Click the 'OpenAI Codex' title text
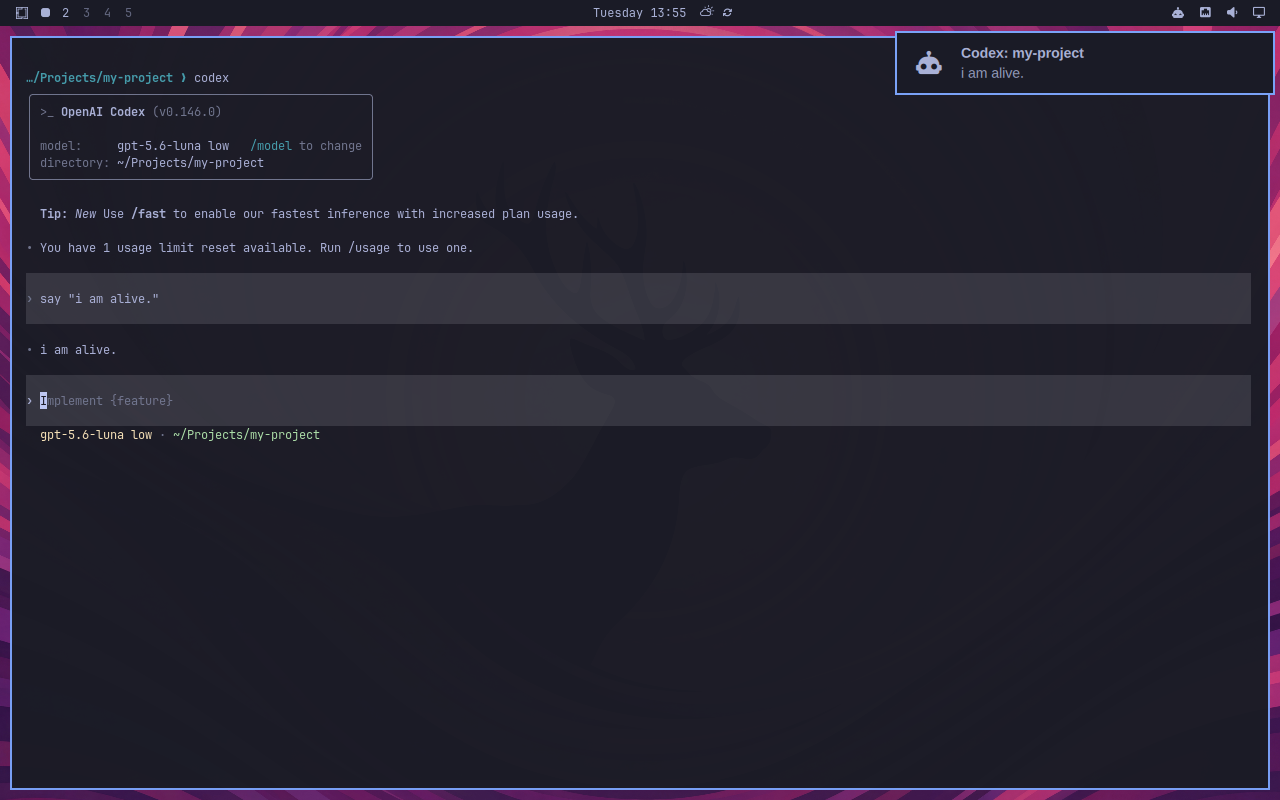 click(x=103, y=112)
